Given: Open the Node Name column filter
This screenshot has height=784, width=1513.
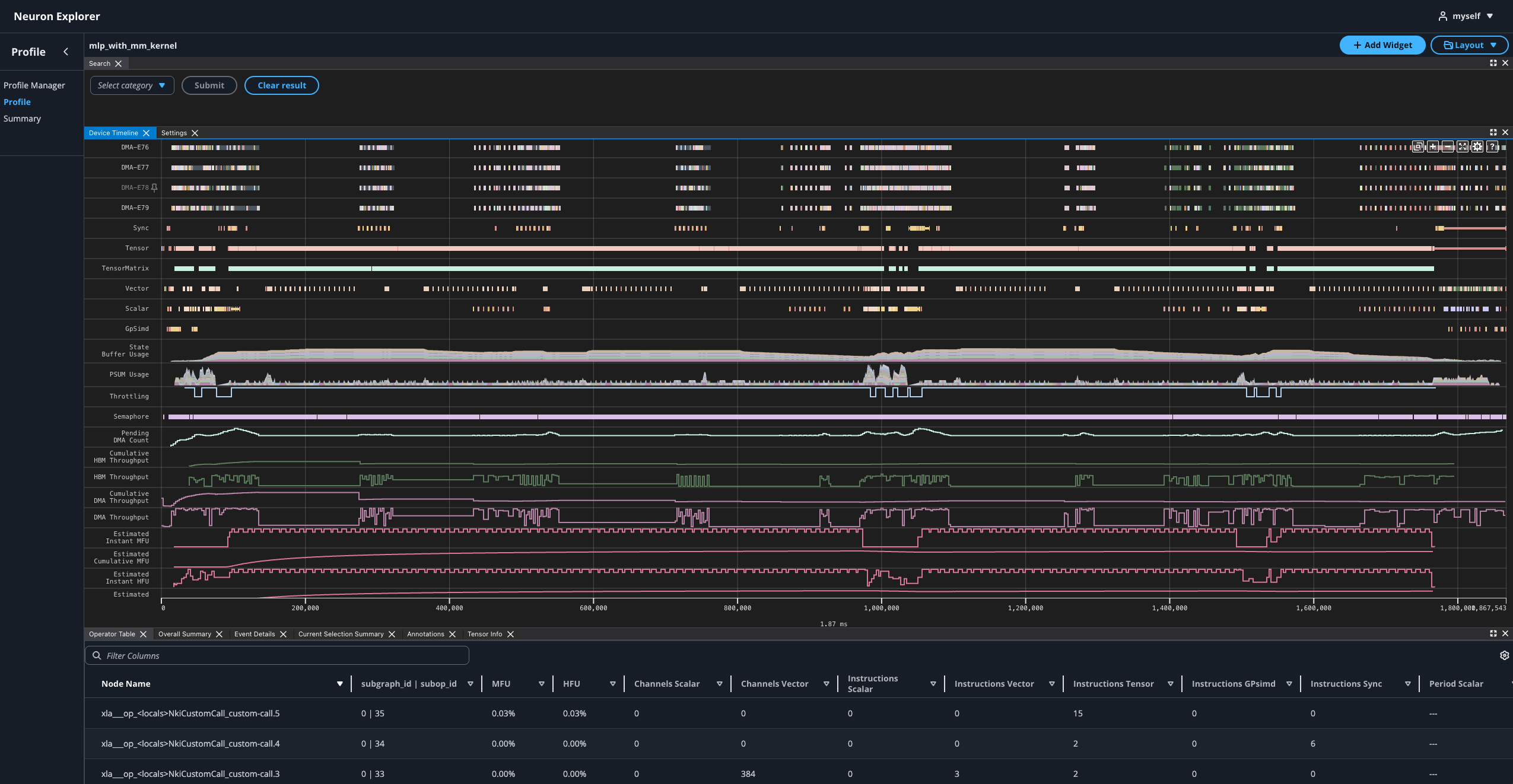Looking at the screenshot, I should point(340,684).
